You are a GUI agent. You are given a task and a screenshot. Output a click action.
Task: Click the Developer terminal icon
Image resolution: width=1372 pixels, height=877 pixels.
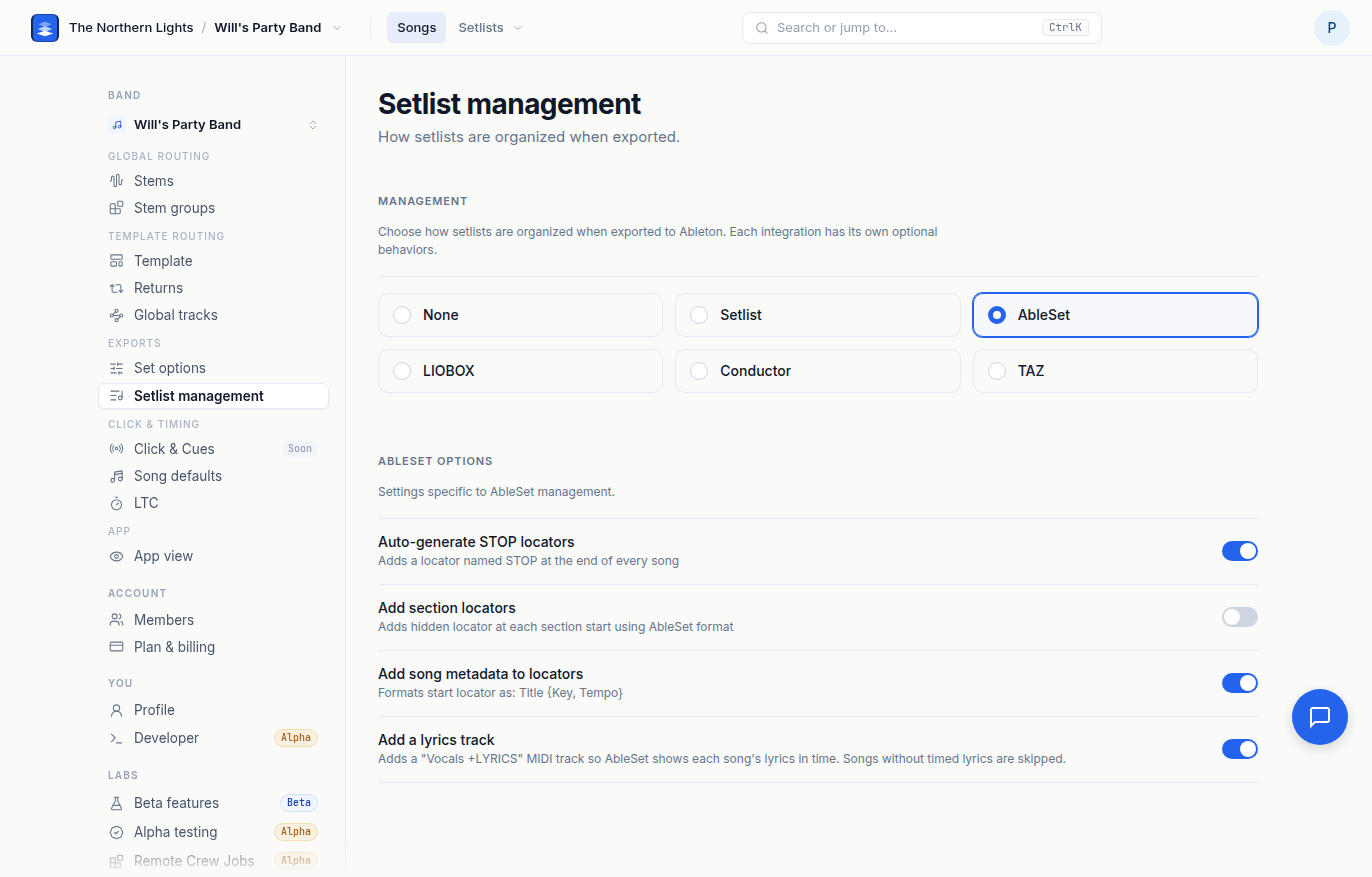pos(116,738)
